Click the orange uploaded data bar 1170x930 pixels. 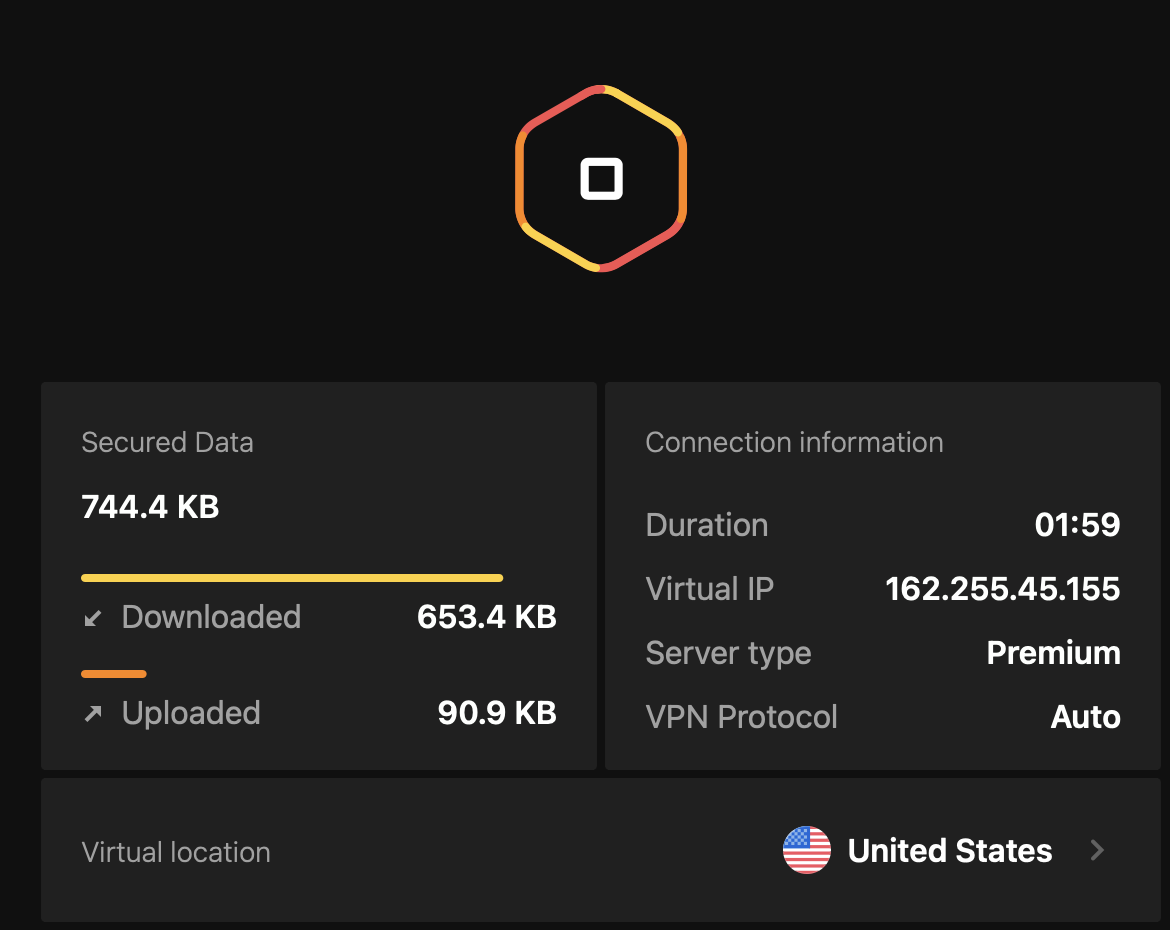click(x=114, y=674)
